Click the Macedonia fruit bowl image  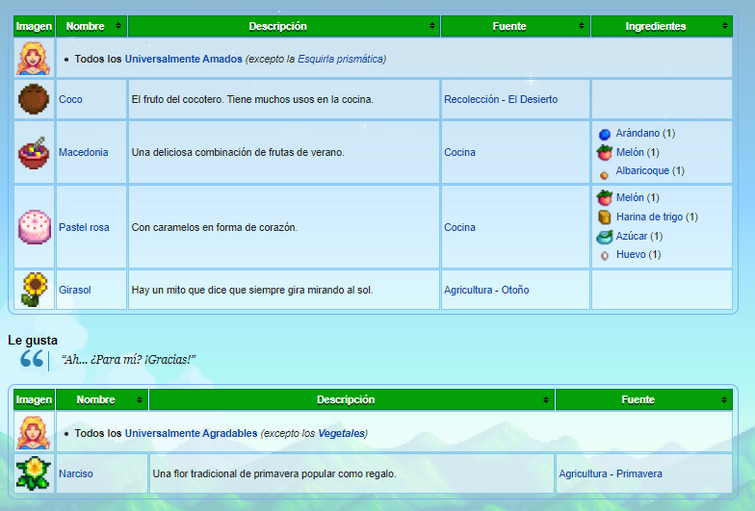coord(34,153)
